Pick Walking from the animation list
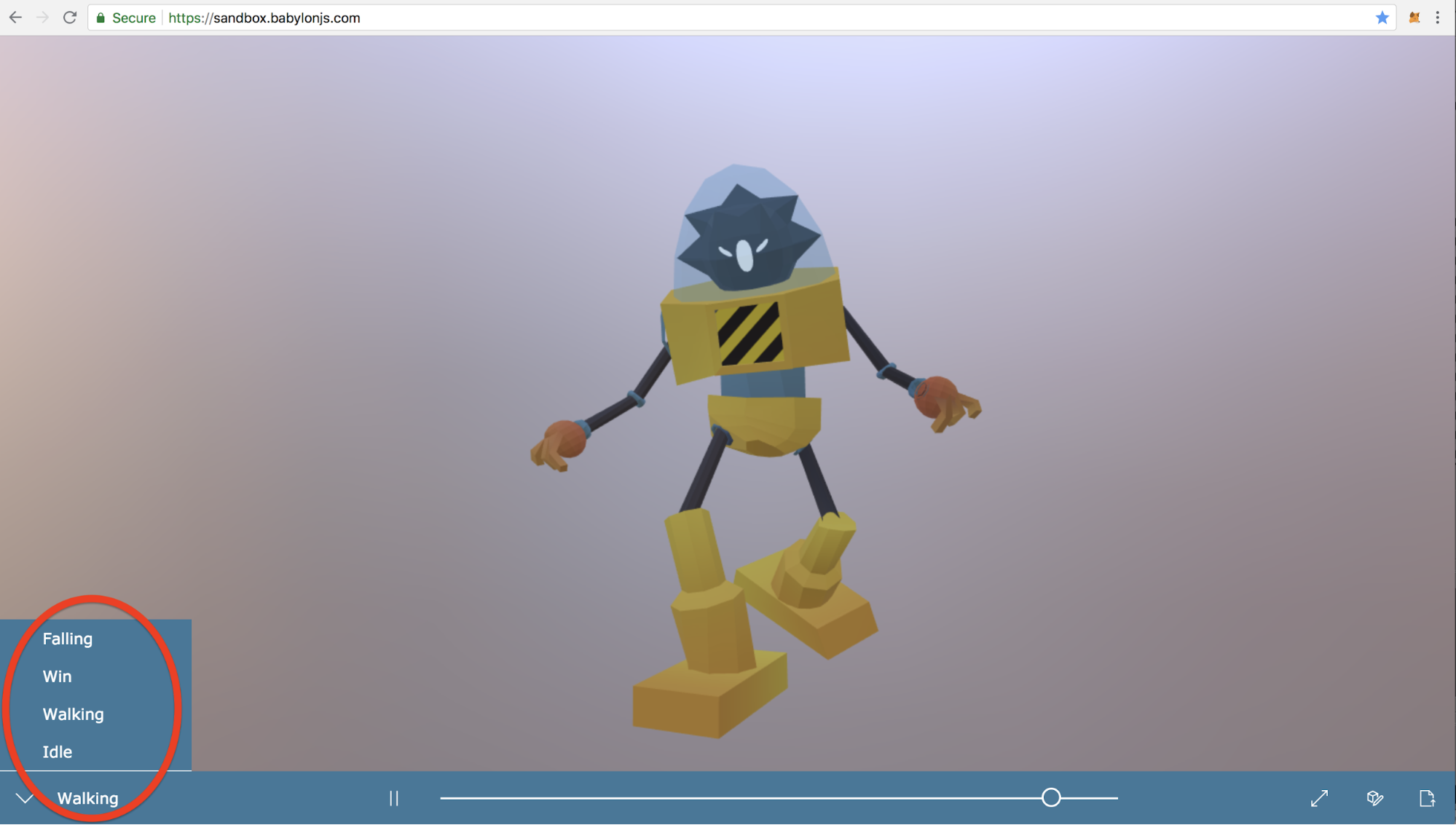 [x=73, y=714]
